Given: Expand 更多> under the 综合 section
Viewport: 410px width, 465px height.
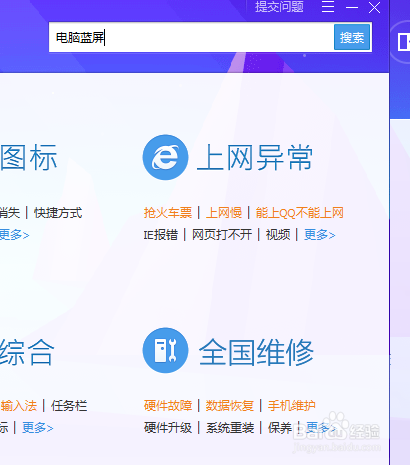Looking at the screenshot, I should (38, 428).
